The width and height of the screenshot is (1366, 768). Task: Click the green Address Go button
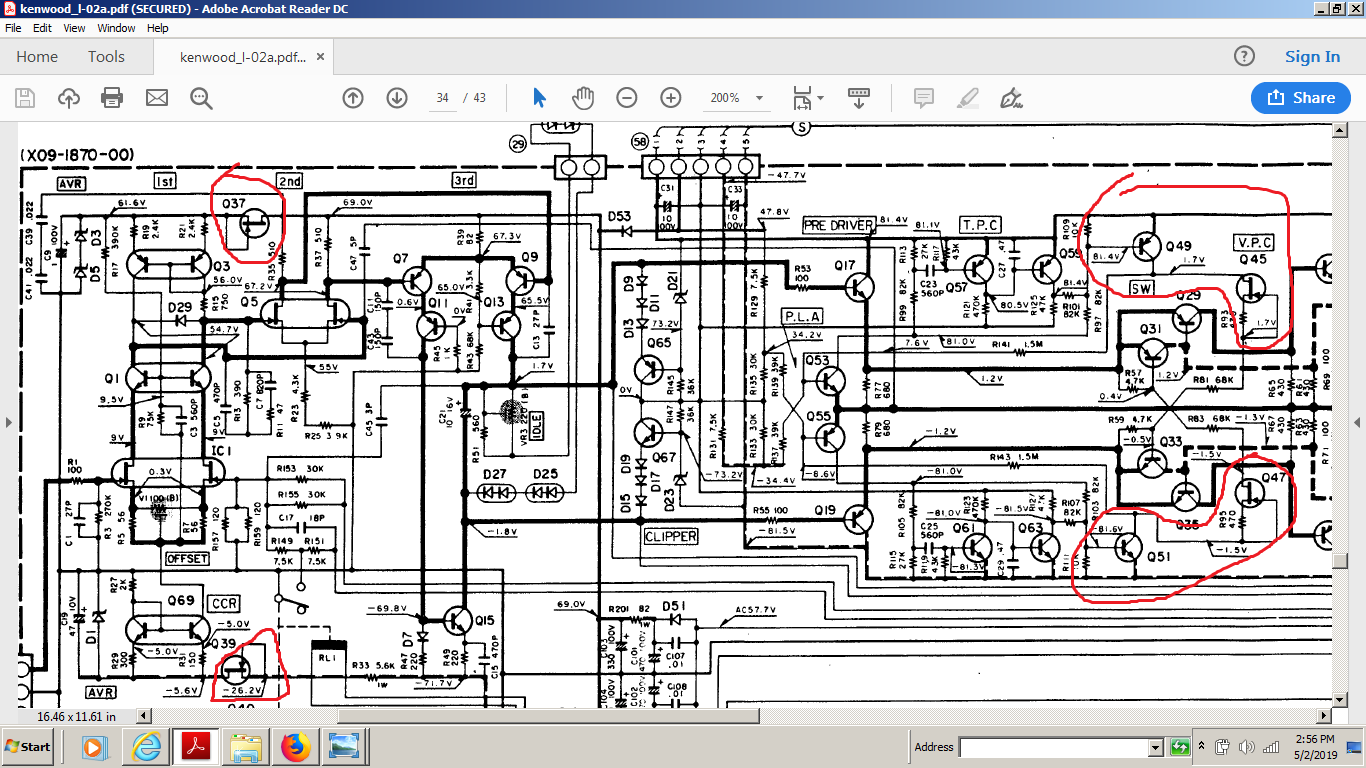point(1179,747)
